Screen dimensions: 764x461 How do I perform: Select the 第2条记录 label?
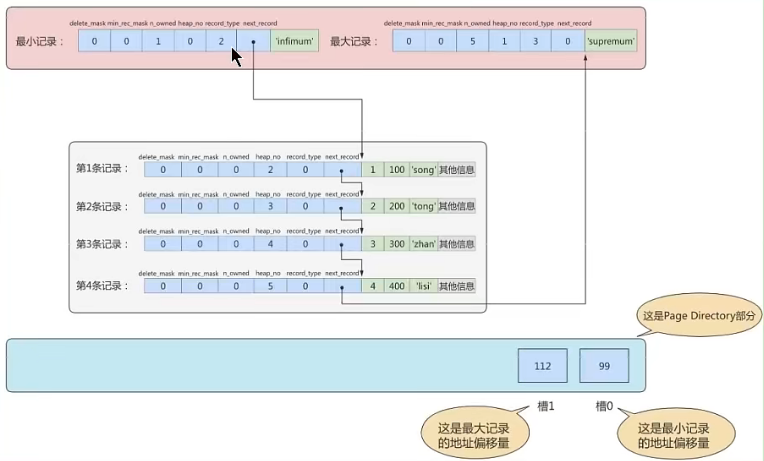coord(102,207)
